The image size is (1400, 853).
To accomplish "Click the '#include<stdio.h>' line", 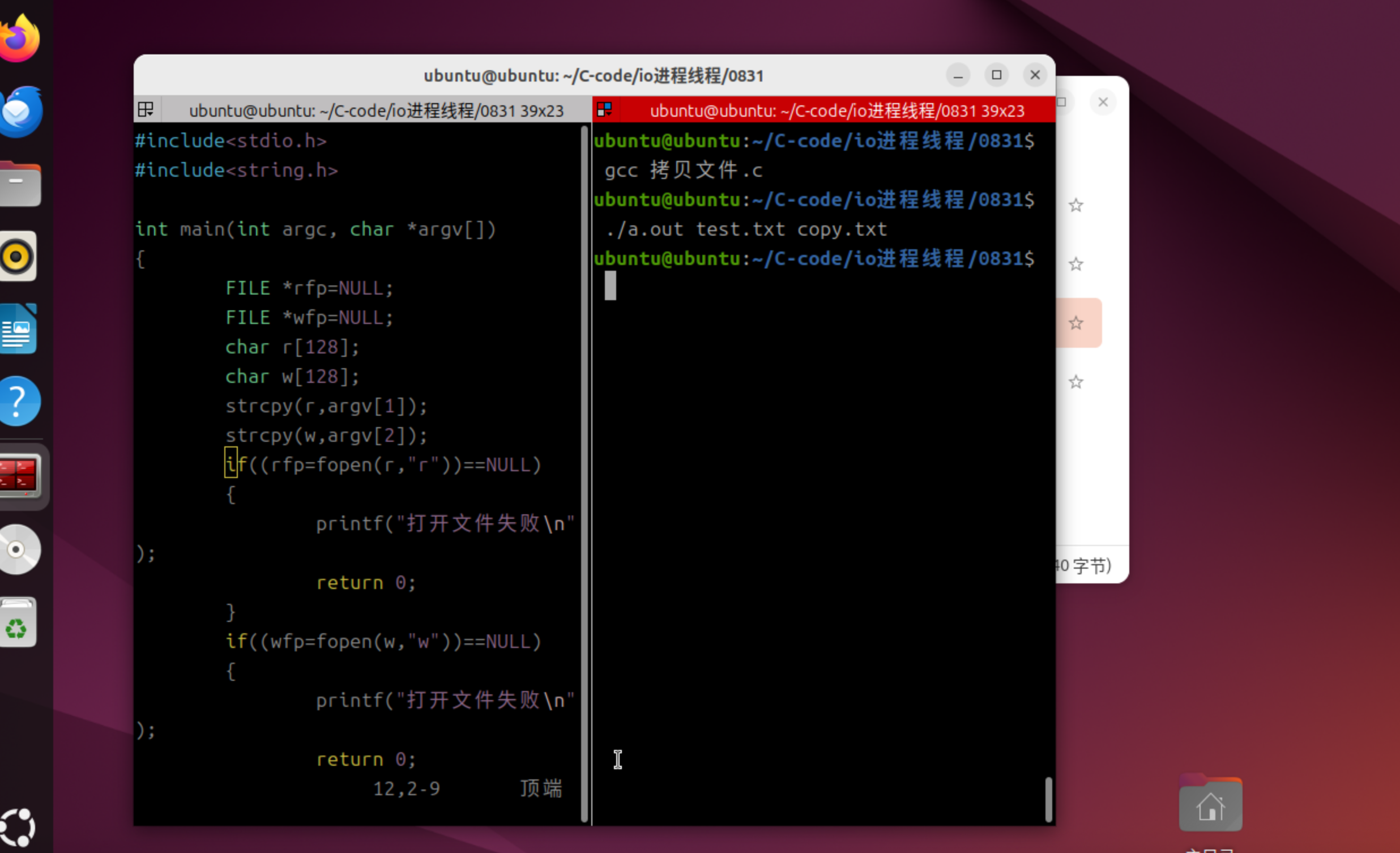I will [231, 141].
